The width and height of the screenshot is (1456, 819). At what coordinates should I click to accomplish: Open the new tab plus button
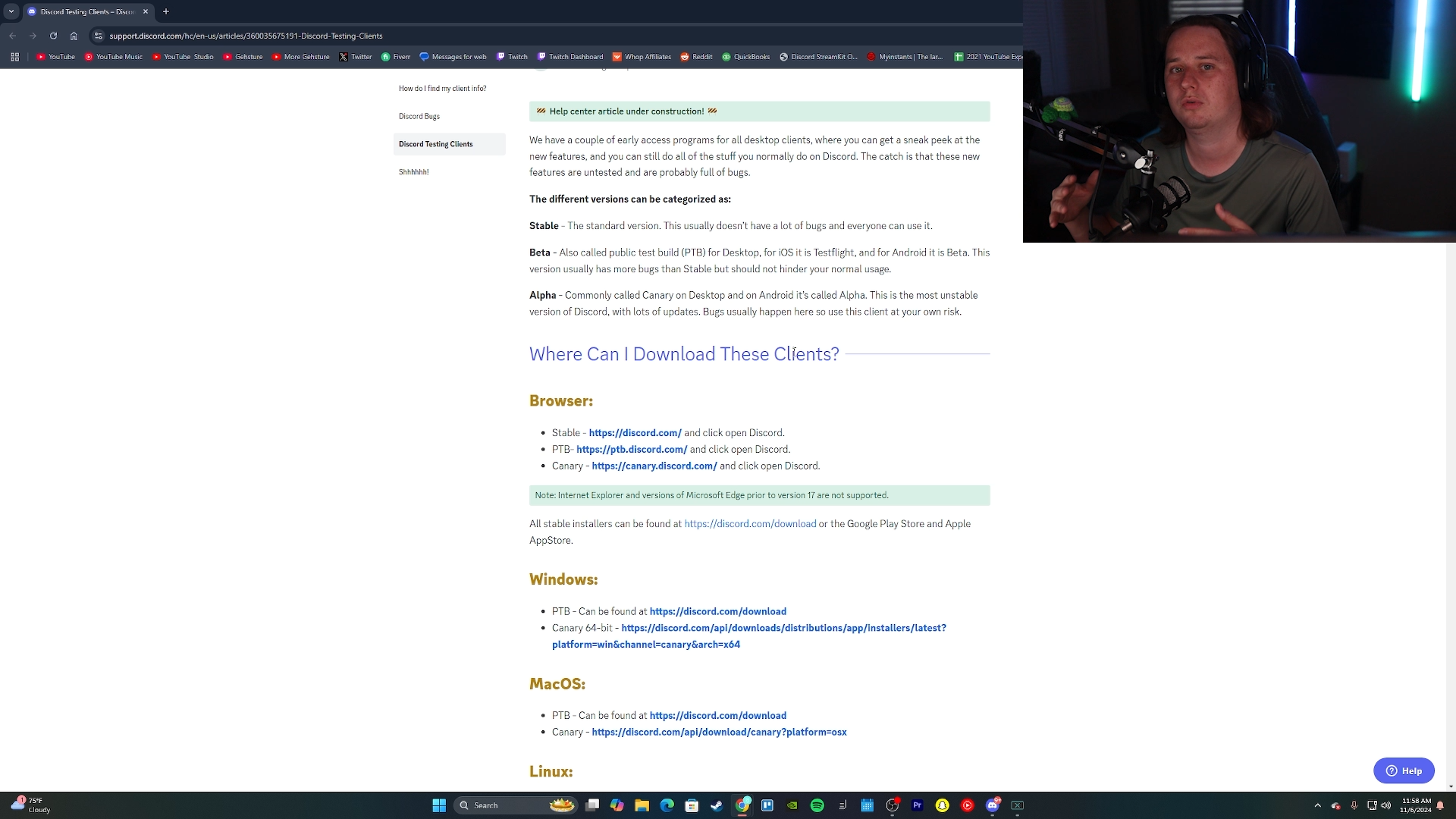[x=166, y=11]
